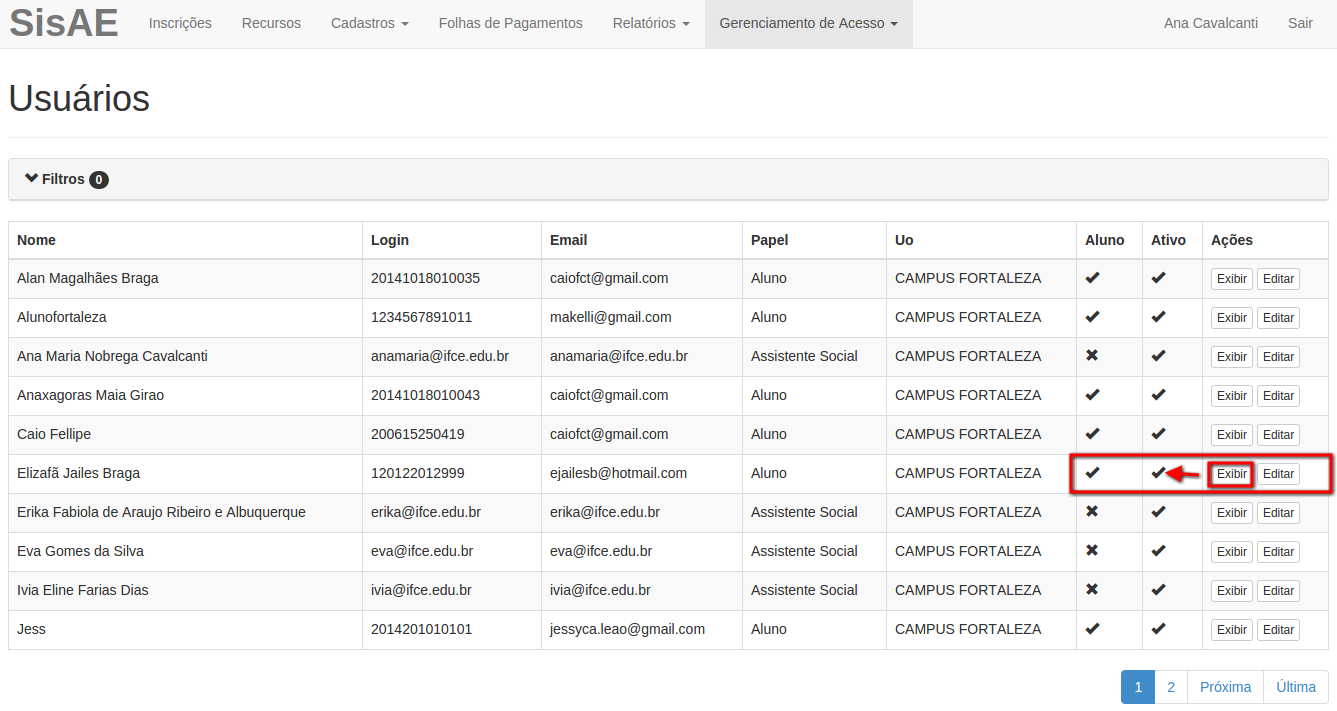This screenshot has height=711, width=1337.
Task: Click Exibir for Elizafã Jailes Braga
Action: pos(1232,474)
